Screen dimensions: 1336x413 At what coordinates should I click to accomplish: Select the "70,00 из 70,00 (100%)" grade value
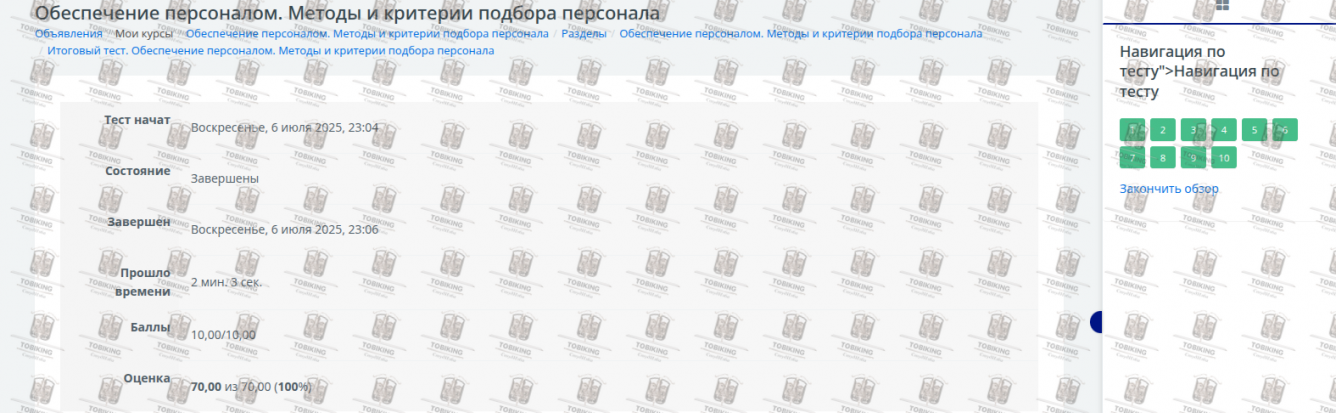[x=251, y=387]
